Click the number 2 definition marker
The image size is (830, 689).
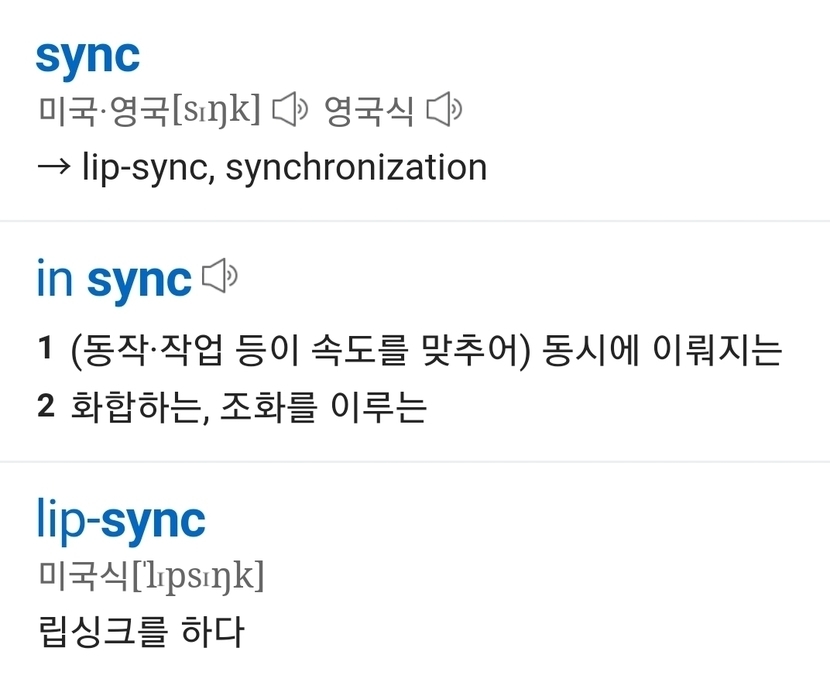[44, 407]
